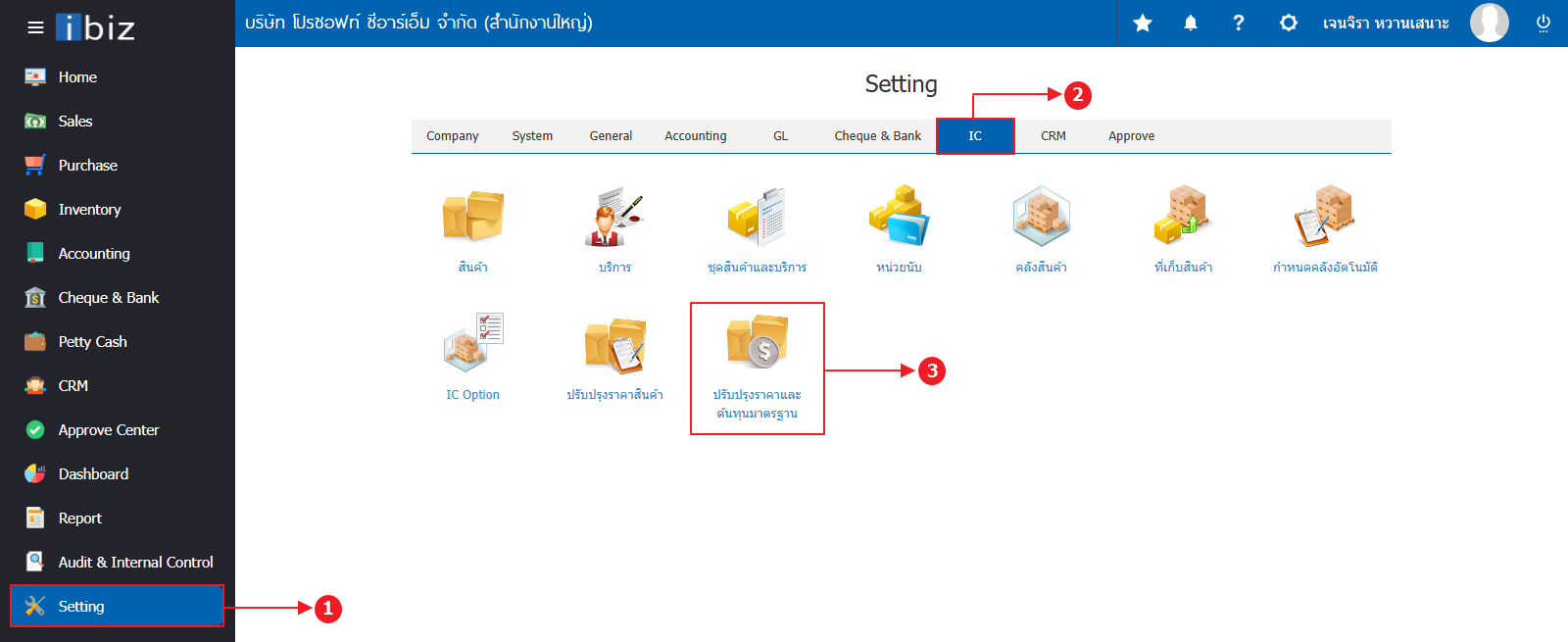Click the power logout button
Image resolution: width=1568 pixels, height=642 pixels.
pyautogui.click(x=1543, y=24)
